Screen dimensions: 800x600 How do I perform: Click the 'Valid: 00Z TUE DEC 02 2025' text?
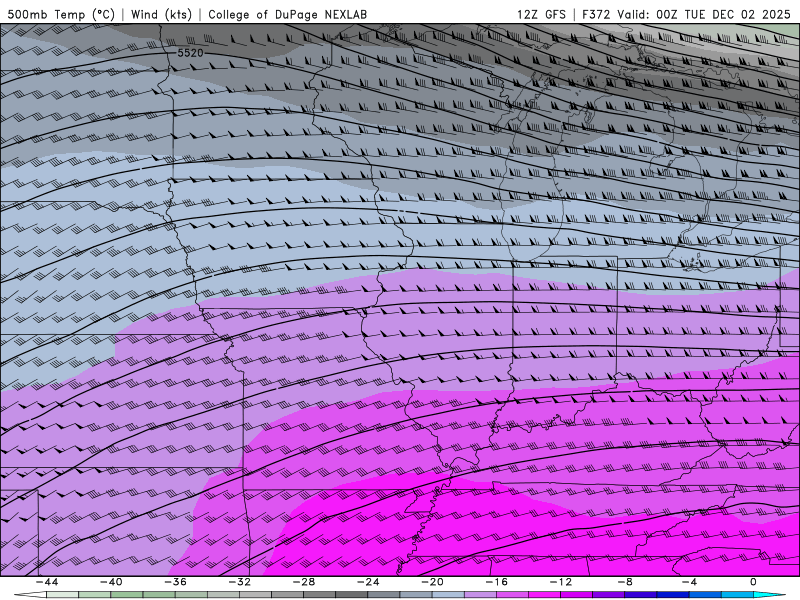click(706, 14)
